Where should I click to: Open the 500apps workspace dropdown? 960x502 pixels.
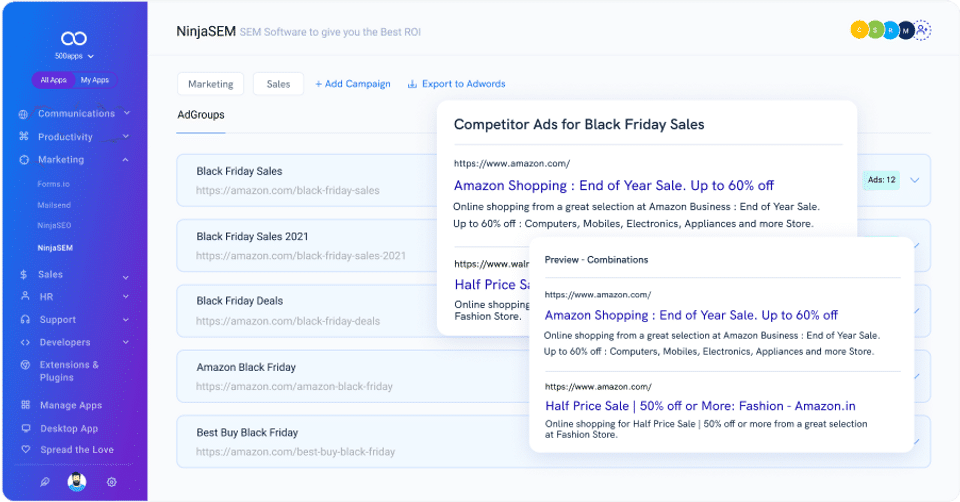coord(74,56)
